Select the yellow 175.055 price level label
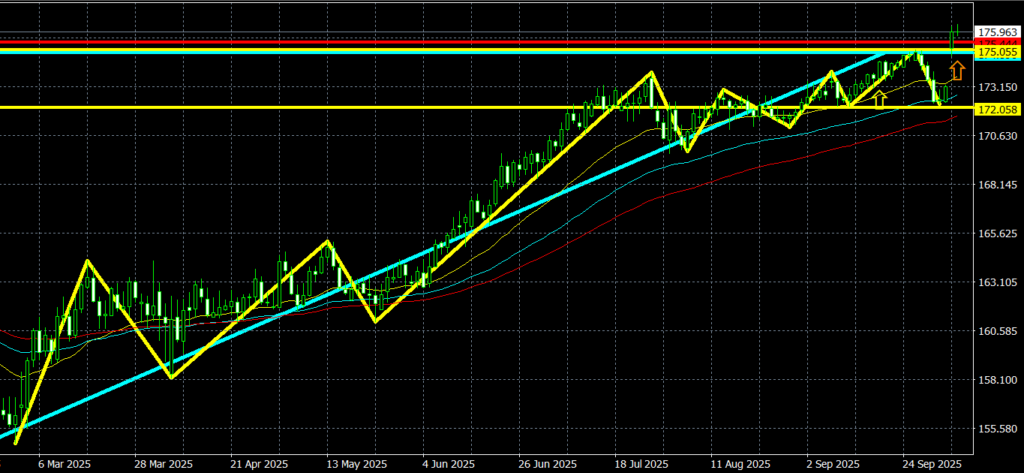This screenshot has height=473, width=1024. tap(998, 51)
